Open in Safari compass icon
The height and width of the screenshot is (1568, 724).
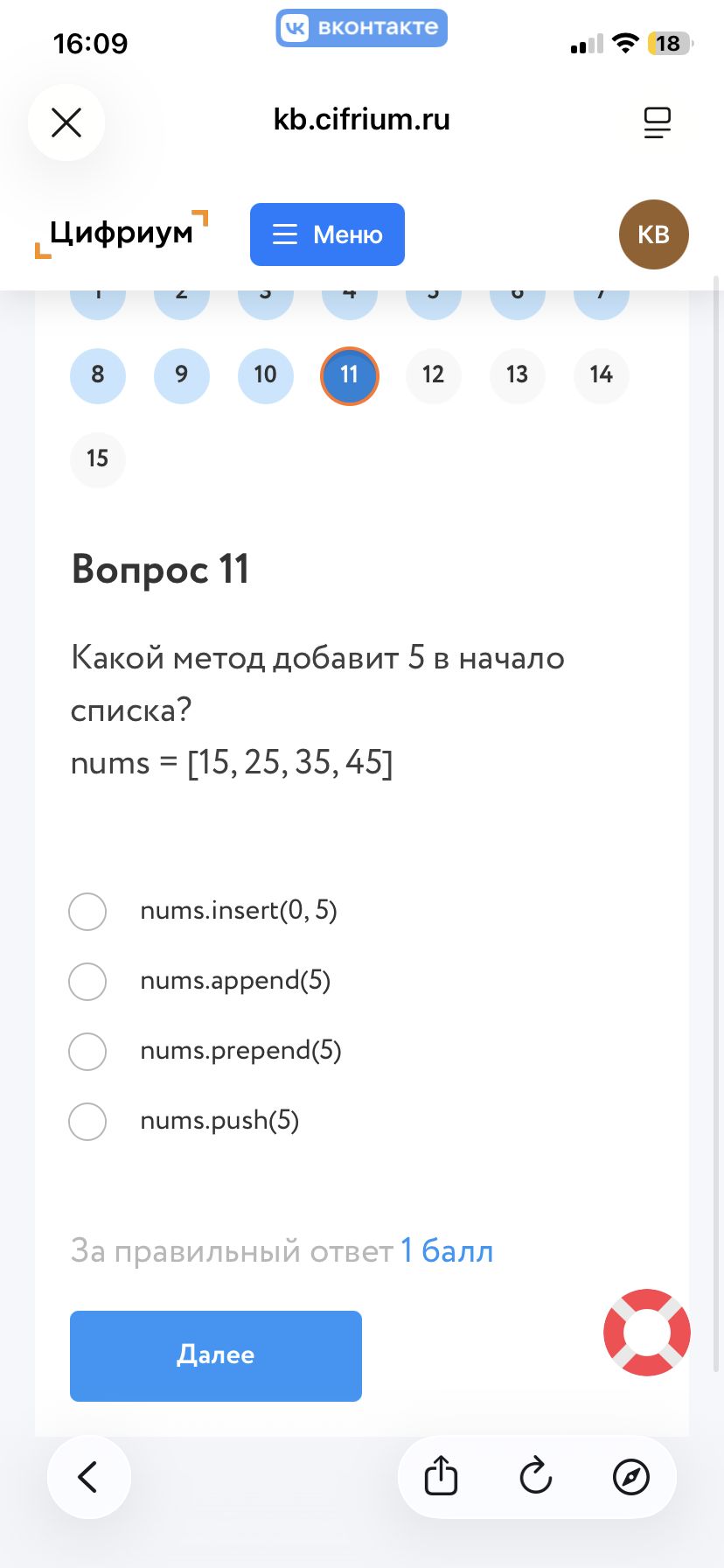[631, 1477]
